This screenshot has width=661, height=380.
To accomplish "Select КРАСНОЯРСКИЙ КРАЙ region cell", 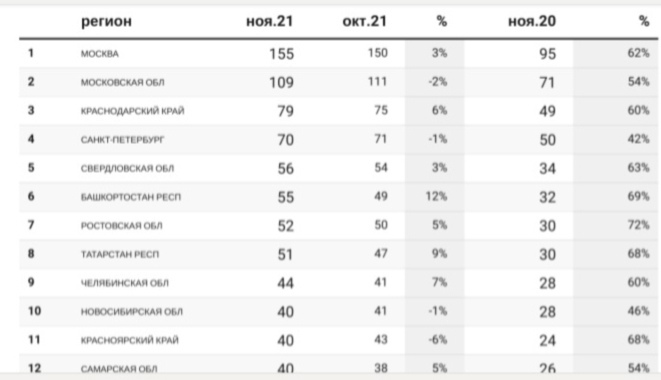I will point(130,340).
